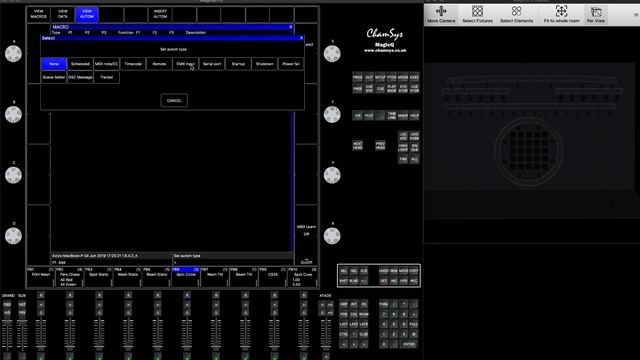Click encoder wheel D
The image size is (640, 360).
coord(13,236)
